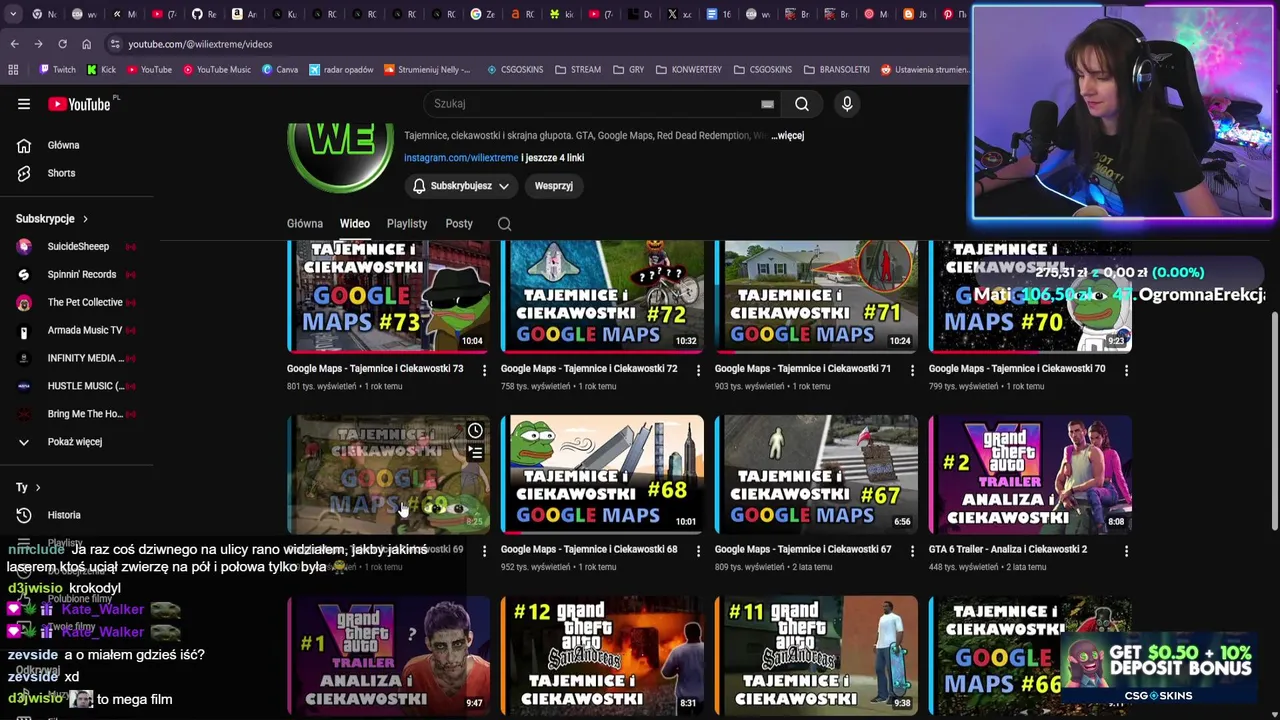The height and width of the screenshot is (720, 1280).
Task: Open Google Maps #73 video thumbnail
Action: click(x=389, y=296)
